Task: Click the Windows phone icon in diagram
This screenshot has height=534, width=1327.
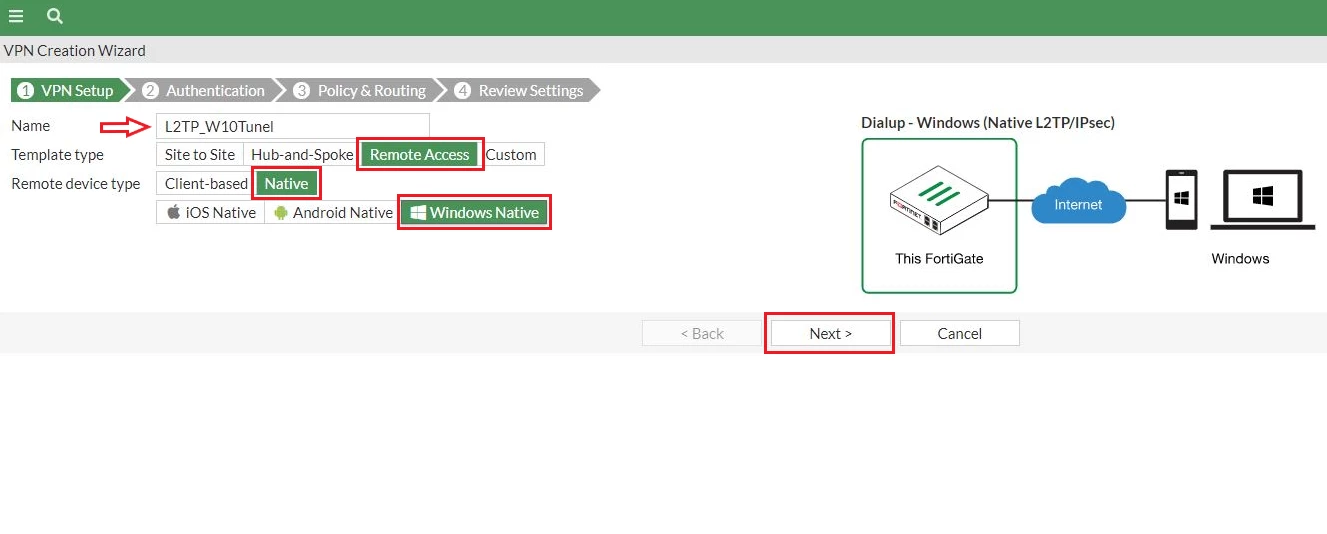Action: (1181, 200)
